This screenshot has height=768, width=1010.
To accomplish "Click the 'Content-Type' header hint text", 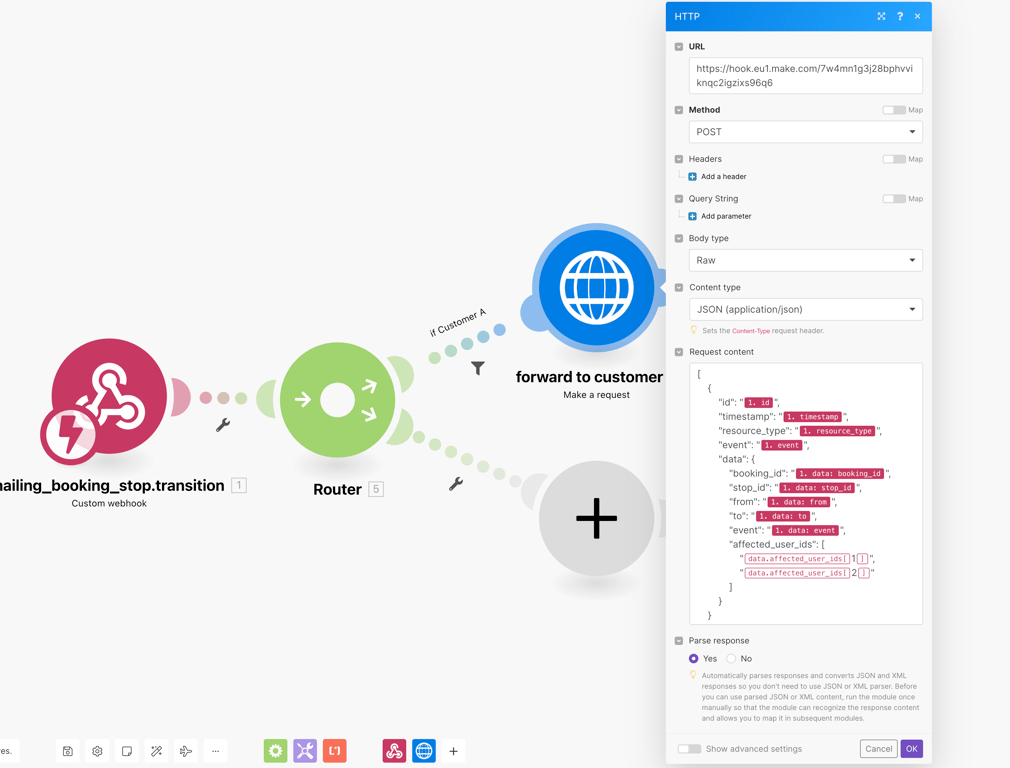I will 750,331.
